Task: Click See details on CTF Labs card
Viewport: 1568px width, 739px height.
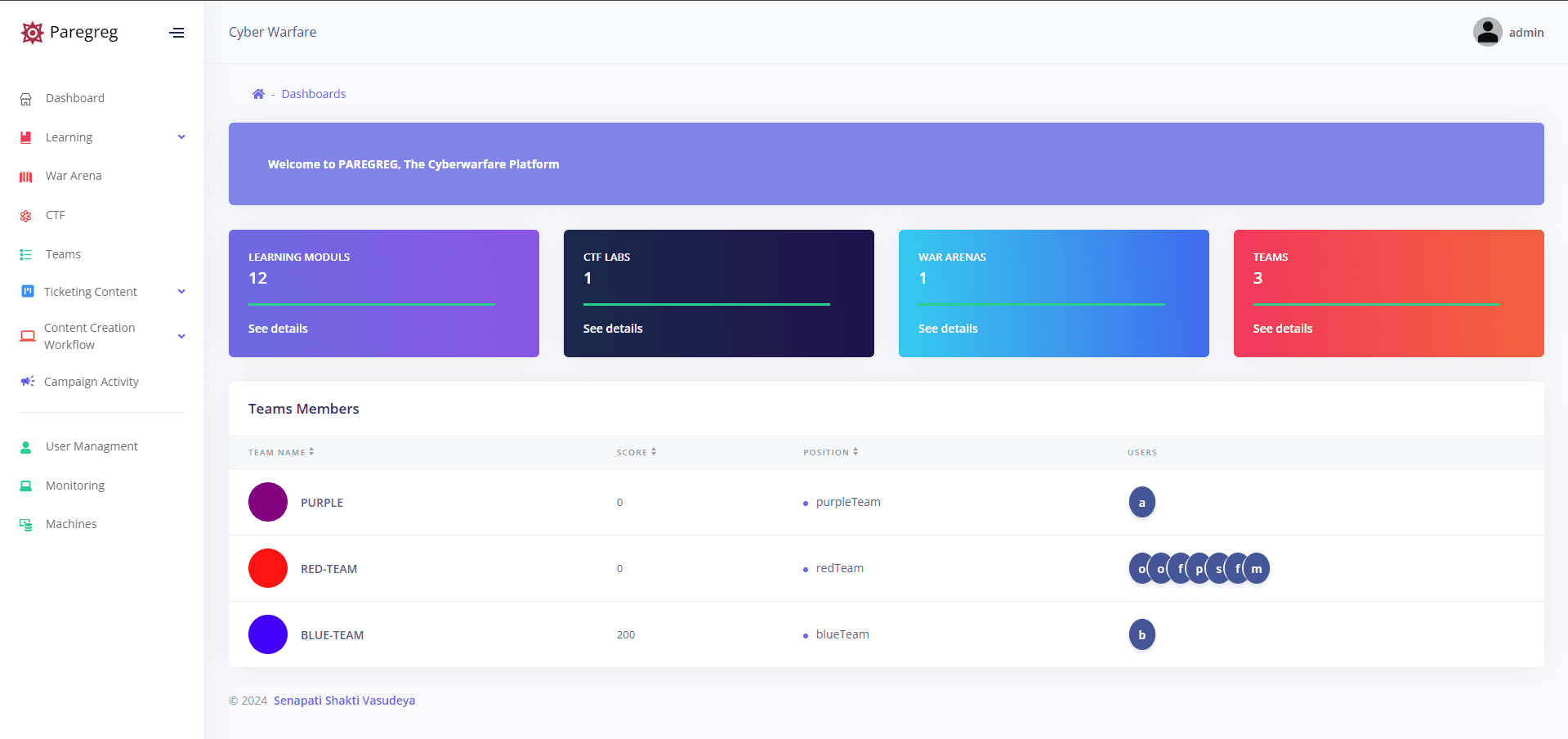Action: [x=613, y=329]
